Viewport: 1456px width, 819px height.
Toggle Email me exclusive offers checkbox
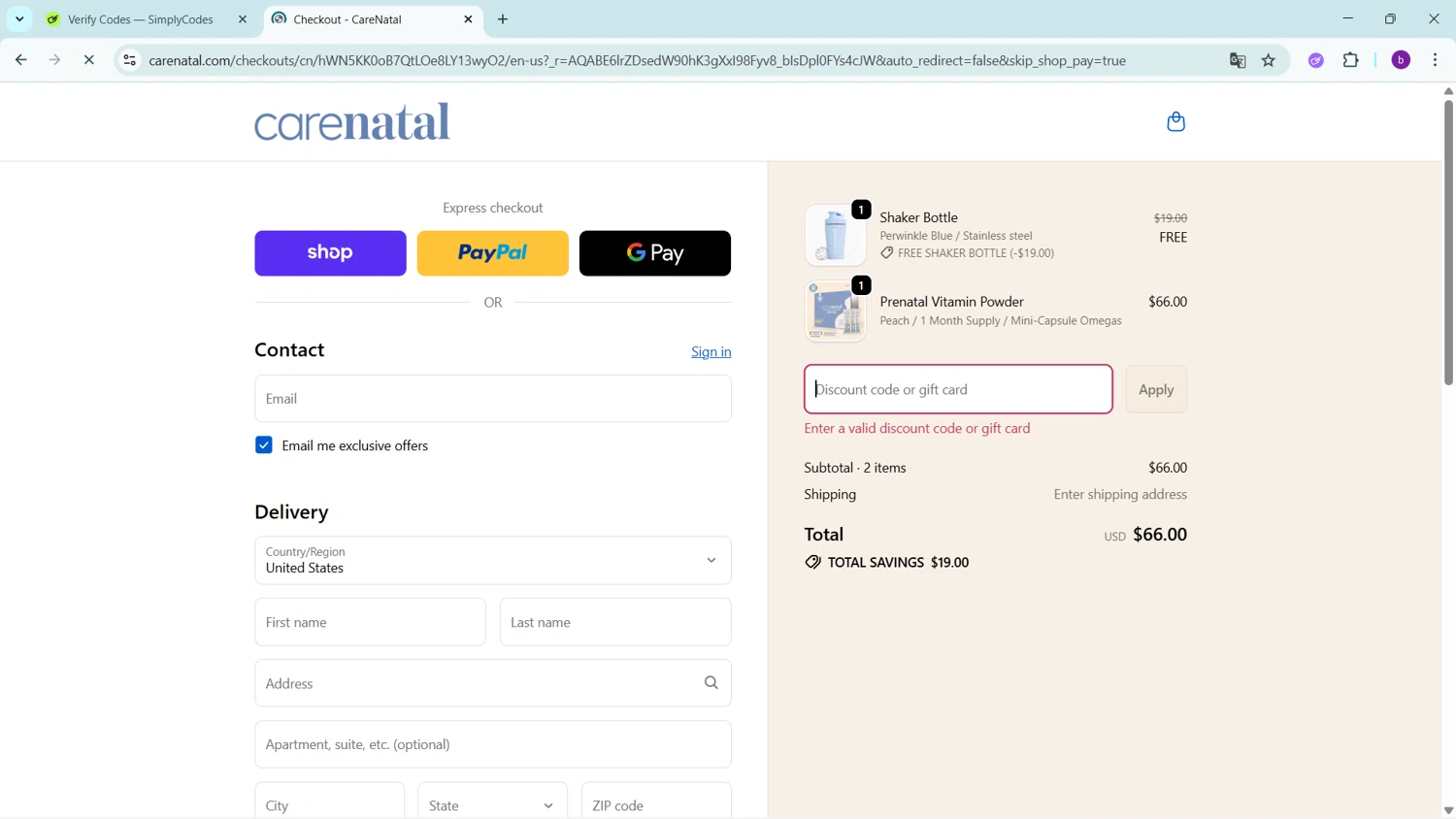pos(264,445)
